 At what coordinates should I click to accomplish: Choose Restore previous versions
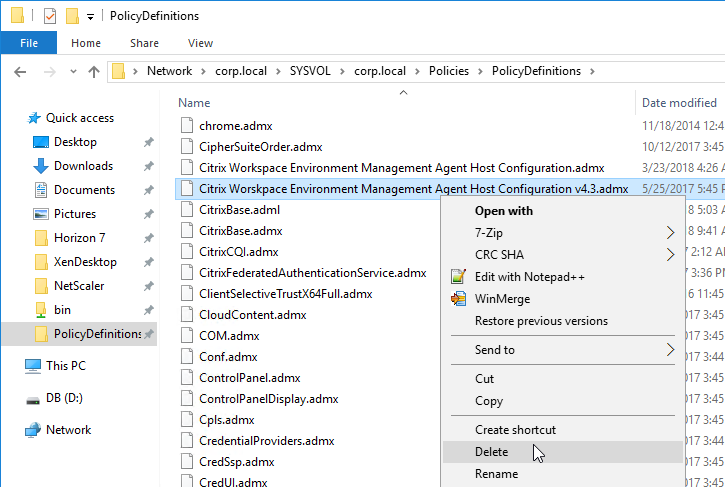(x=563, y=321)
